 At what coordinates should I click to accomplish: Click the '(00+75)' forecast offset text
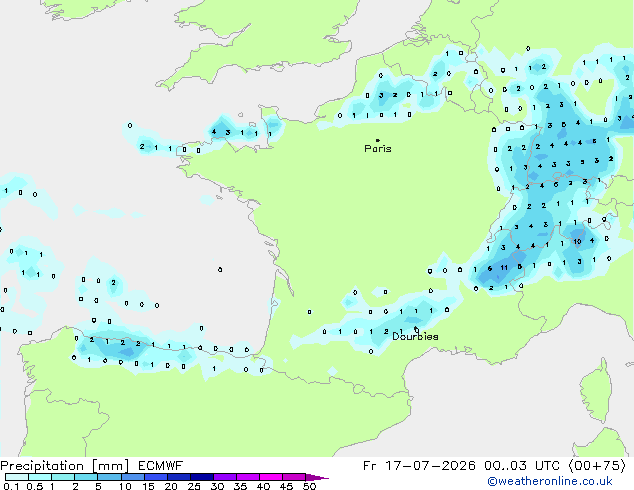[x=597, y=466]
